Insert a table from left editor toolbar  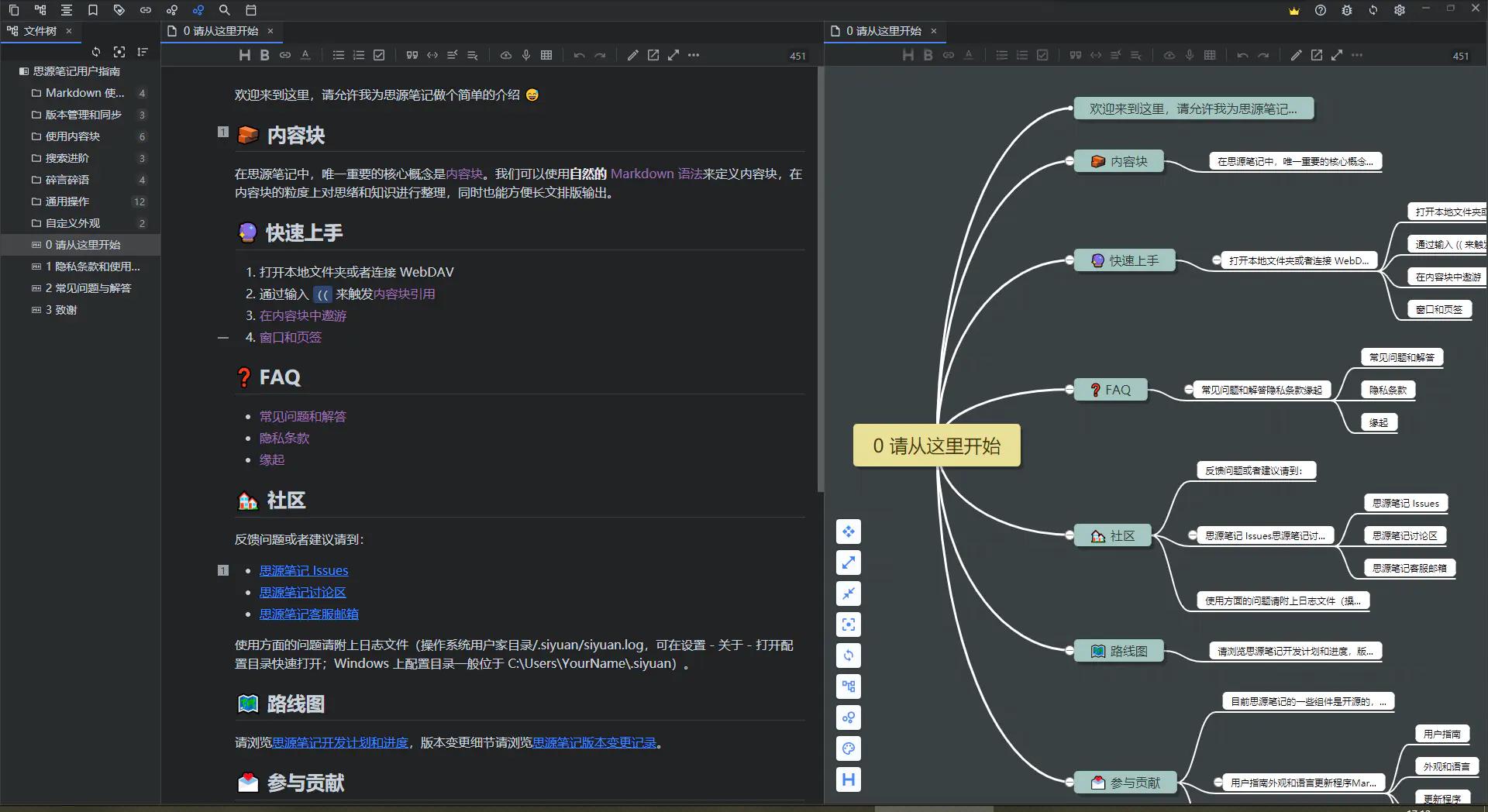pos(546,55)
